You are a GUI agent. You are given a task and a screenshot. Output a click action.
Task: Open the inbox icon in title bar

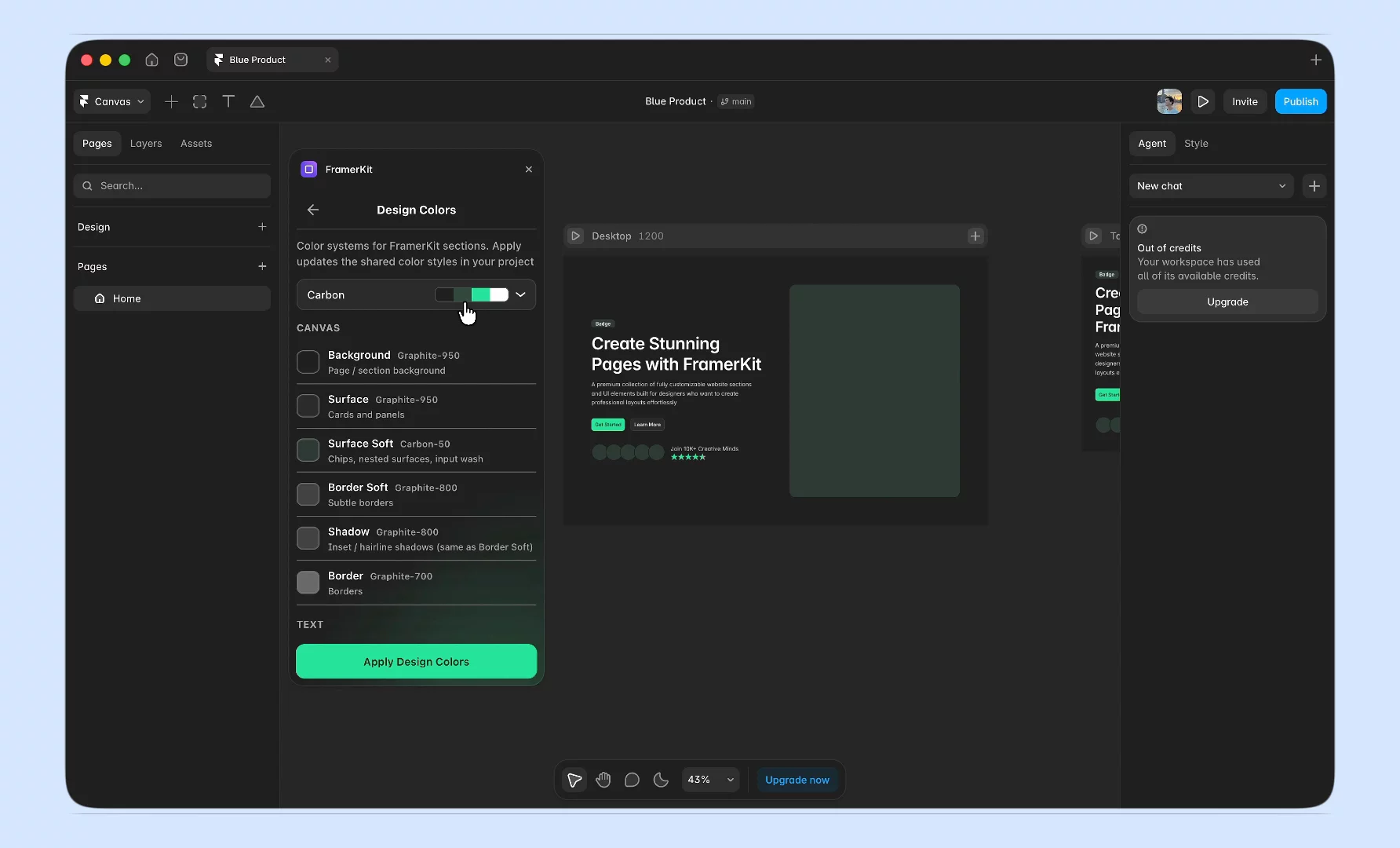tap(180, 60)
